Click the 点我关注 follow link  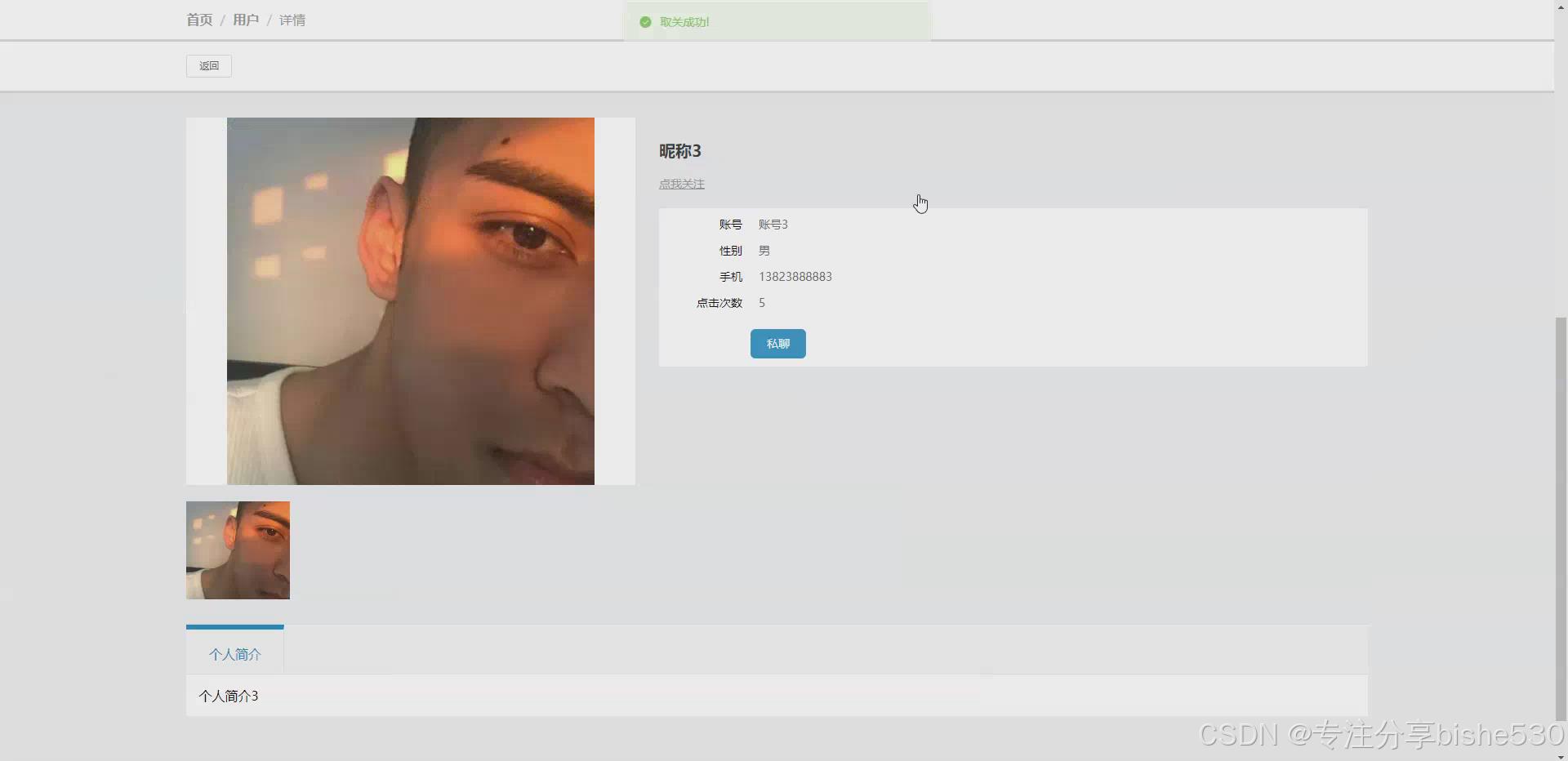click(x=682, y=184)
